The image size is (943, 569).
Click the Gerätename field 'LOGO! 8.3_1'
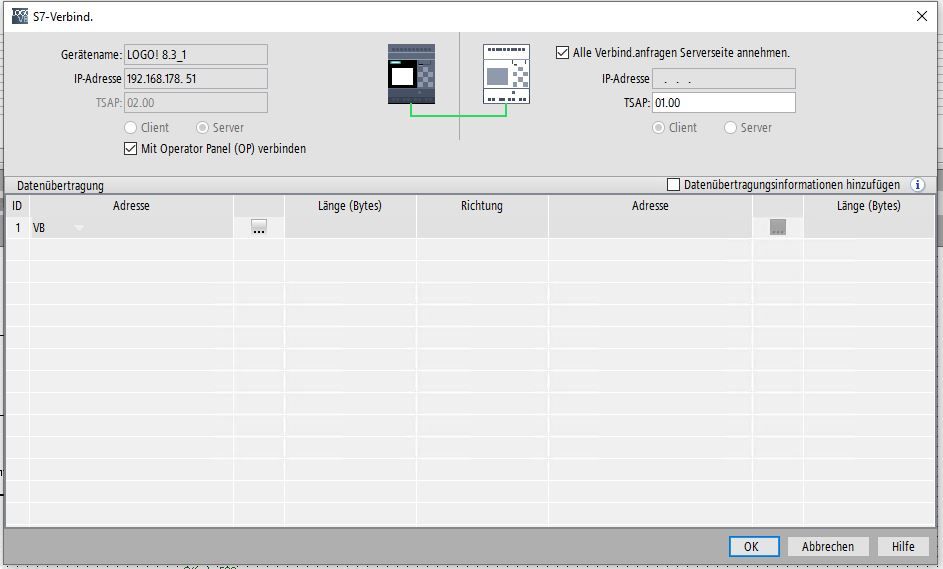tap(195, 54)
